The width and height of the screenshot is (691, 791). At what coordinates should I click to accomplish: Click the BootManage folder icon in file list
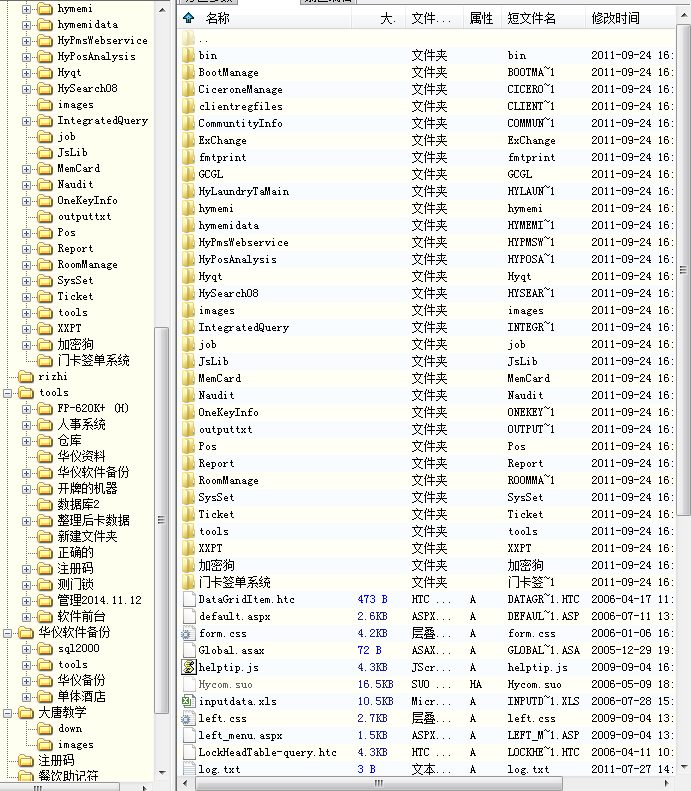(189, 72)
